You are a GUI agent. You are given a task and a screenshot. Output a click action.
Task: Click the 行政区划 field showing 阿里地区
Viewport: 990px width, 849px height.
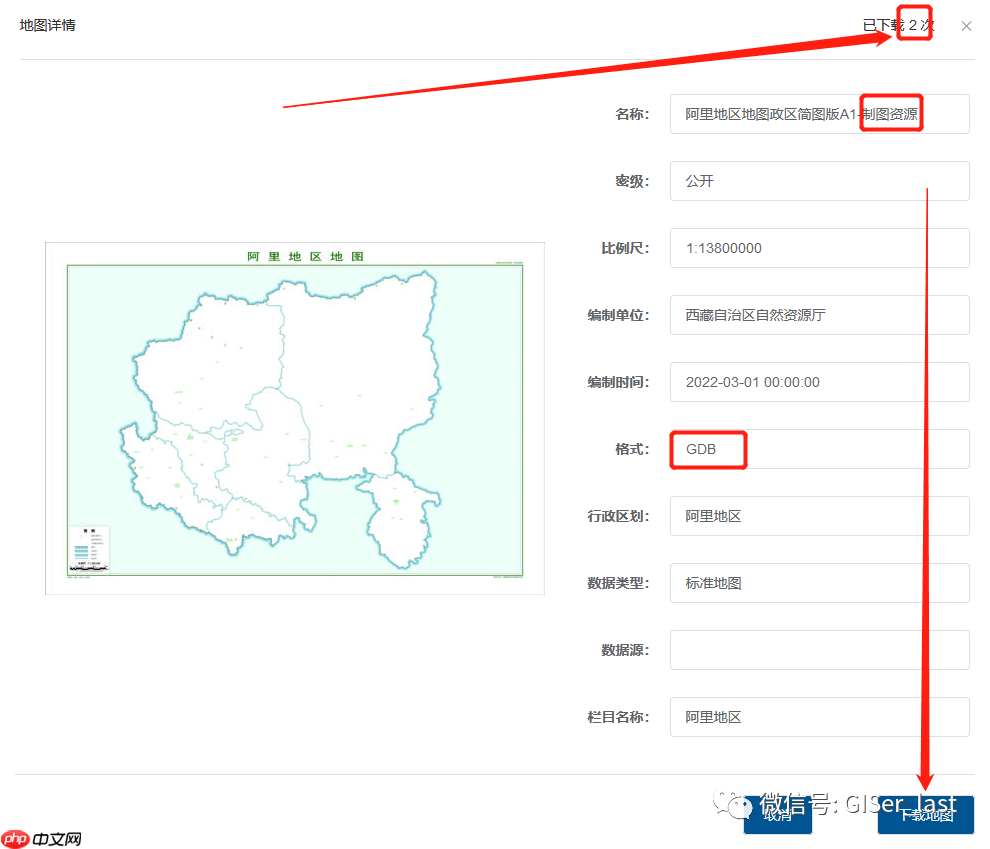[819, 516]
